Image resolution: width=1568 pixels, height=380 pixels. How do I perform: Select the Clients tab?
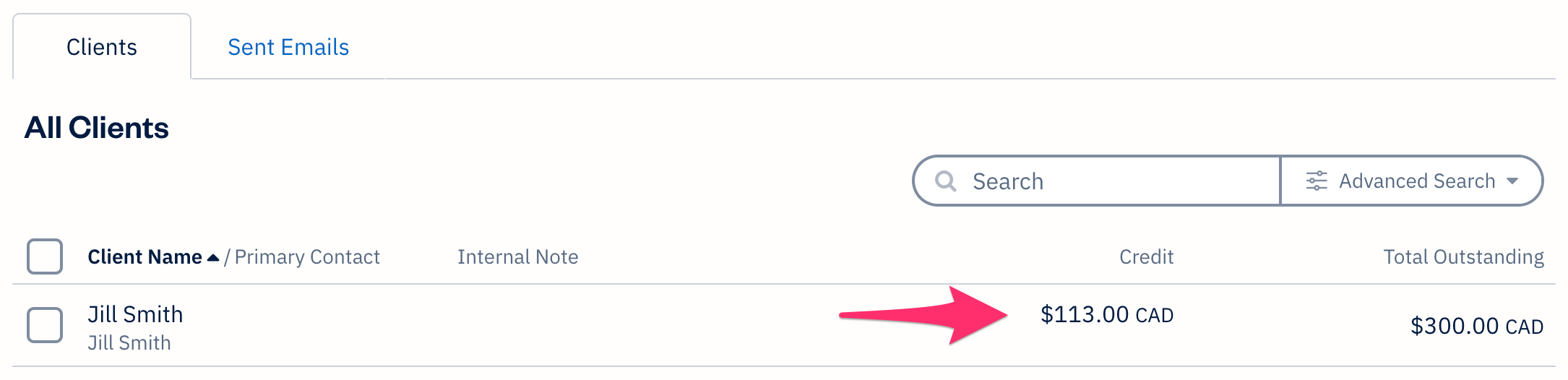(x=102, y=47)
